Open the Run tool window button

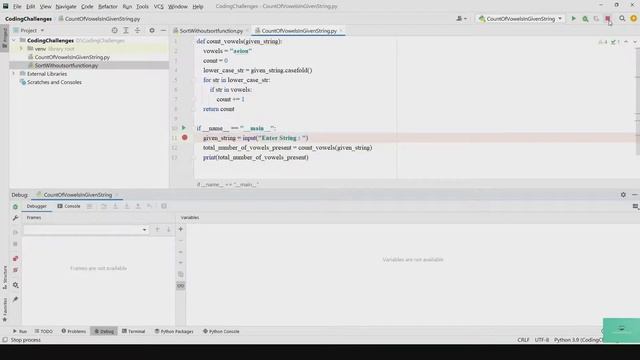(20, 331)
